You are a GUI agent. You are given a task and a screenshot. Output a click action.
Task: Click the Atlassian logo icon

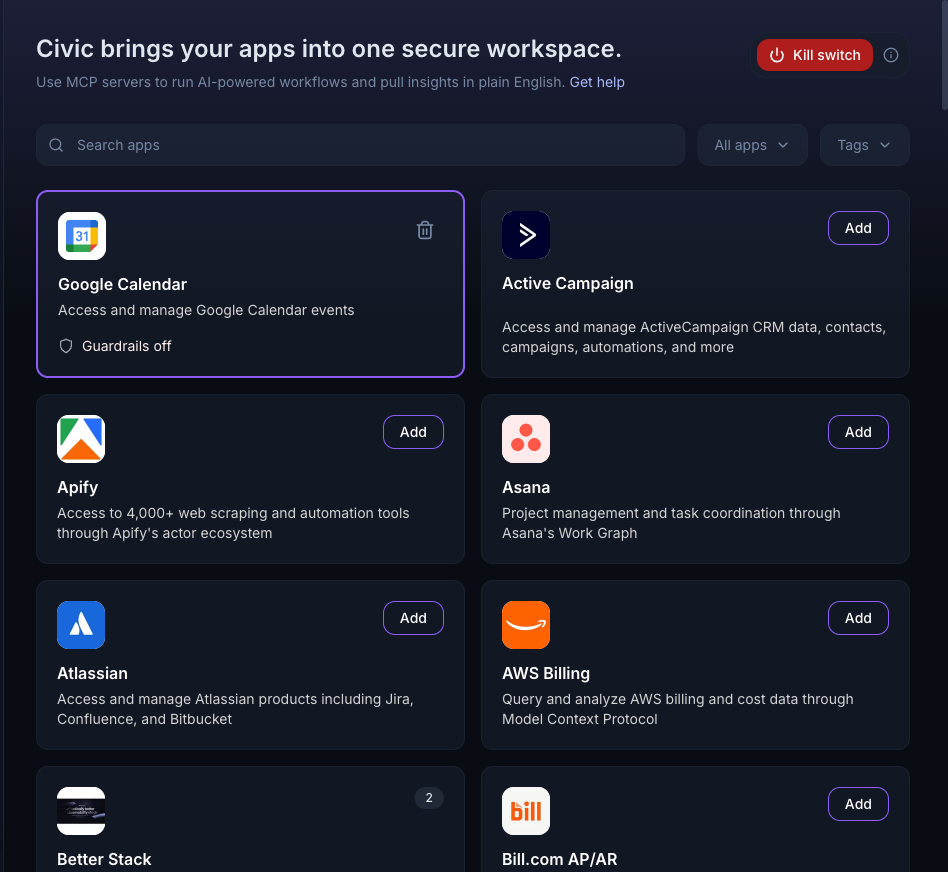tap(81, 625)
